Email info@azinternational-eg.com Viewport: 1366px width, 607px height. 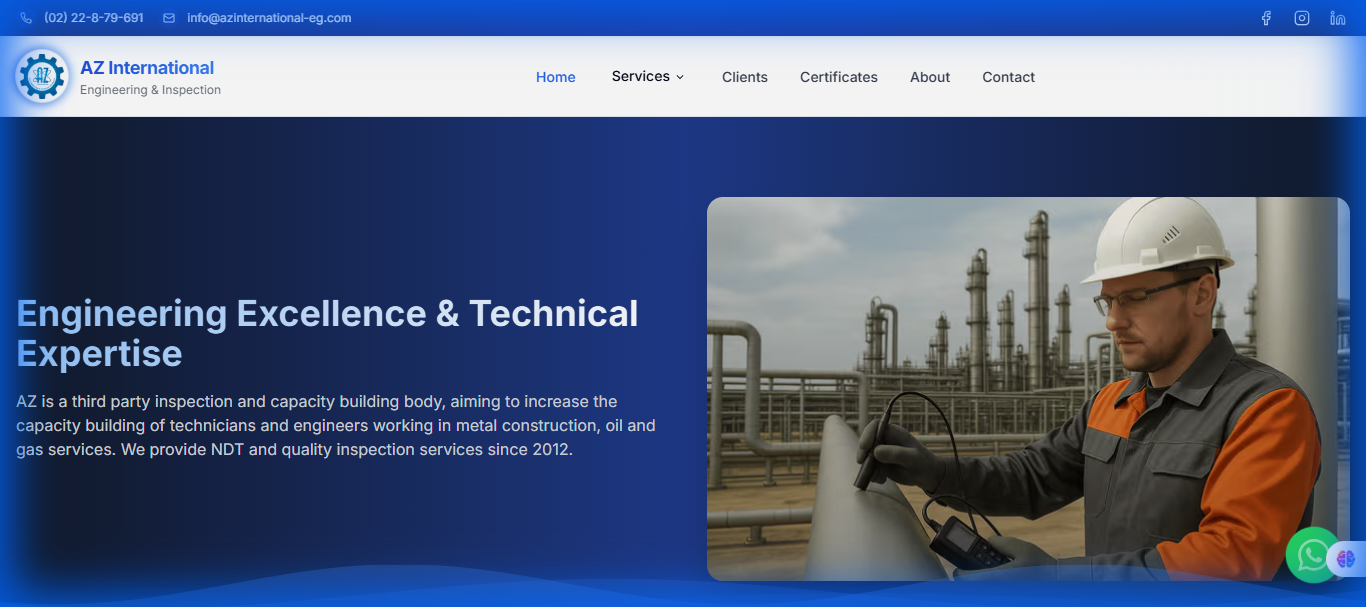click(269, 17)
